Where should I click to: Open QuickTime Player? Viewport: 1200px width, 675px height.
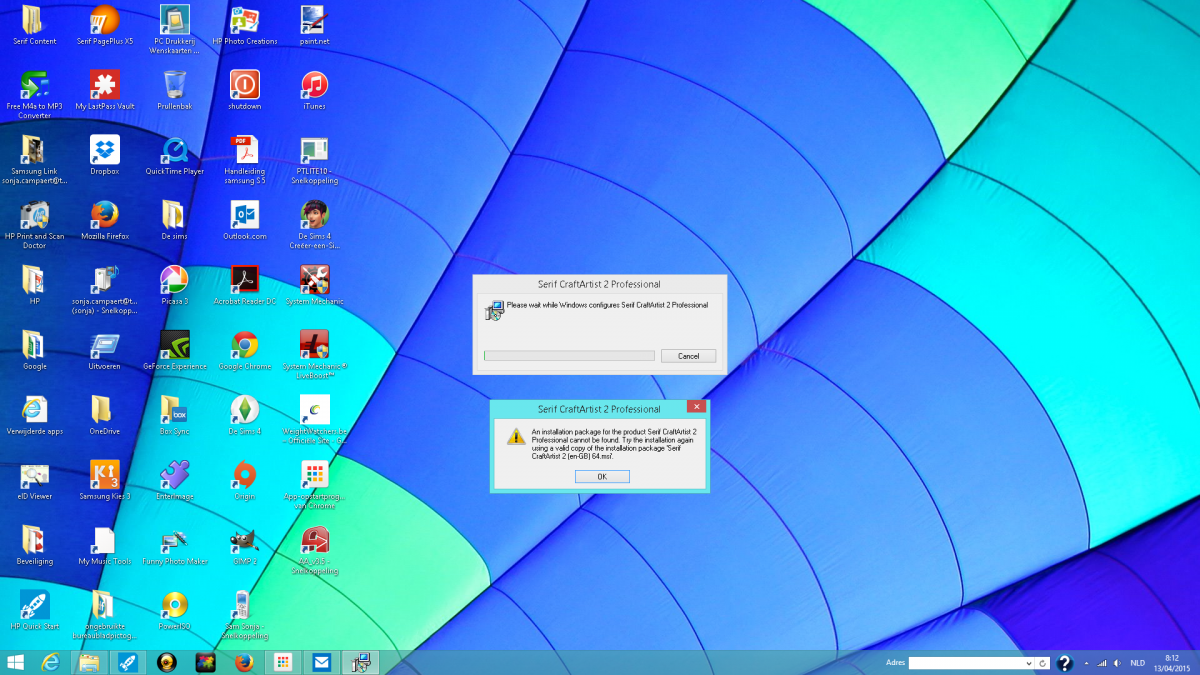pos(174,156)
